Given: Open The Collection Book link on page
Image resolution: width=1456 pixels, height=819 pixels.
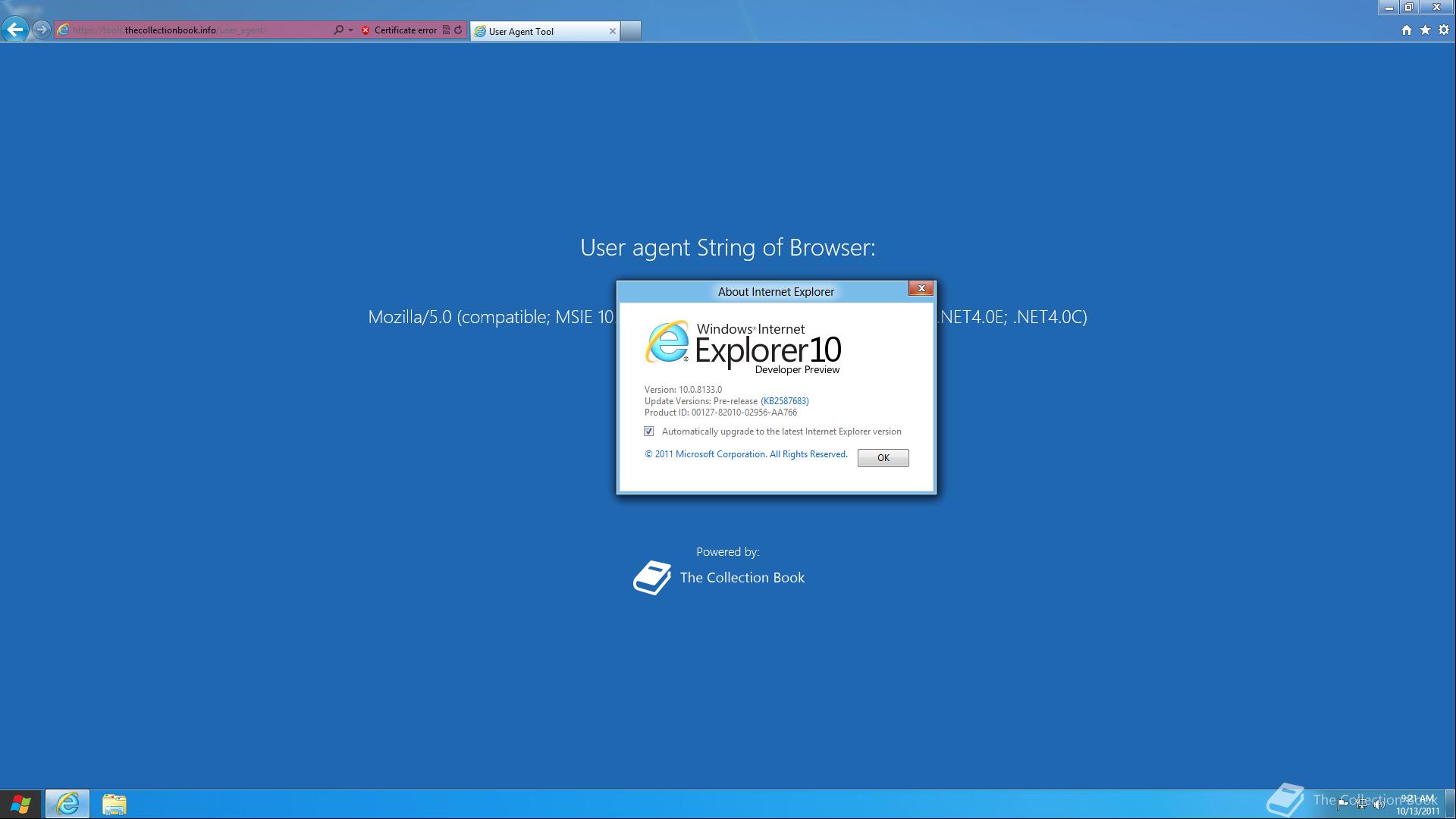Looking at the screenshot, I should pyautogui.click(x=742, y=578).
